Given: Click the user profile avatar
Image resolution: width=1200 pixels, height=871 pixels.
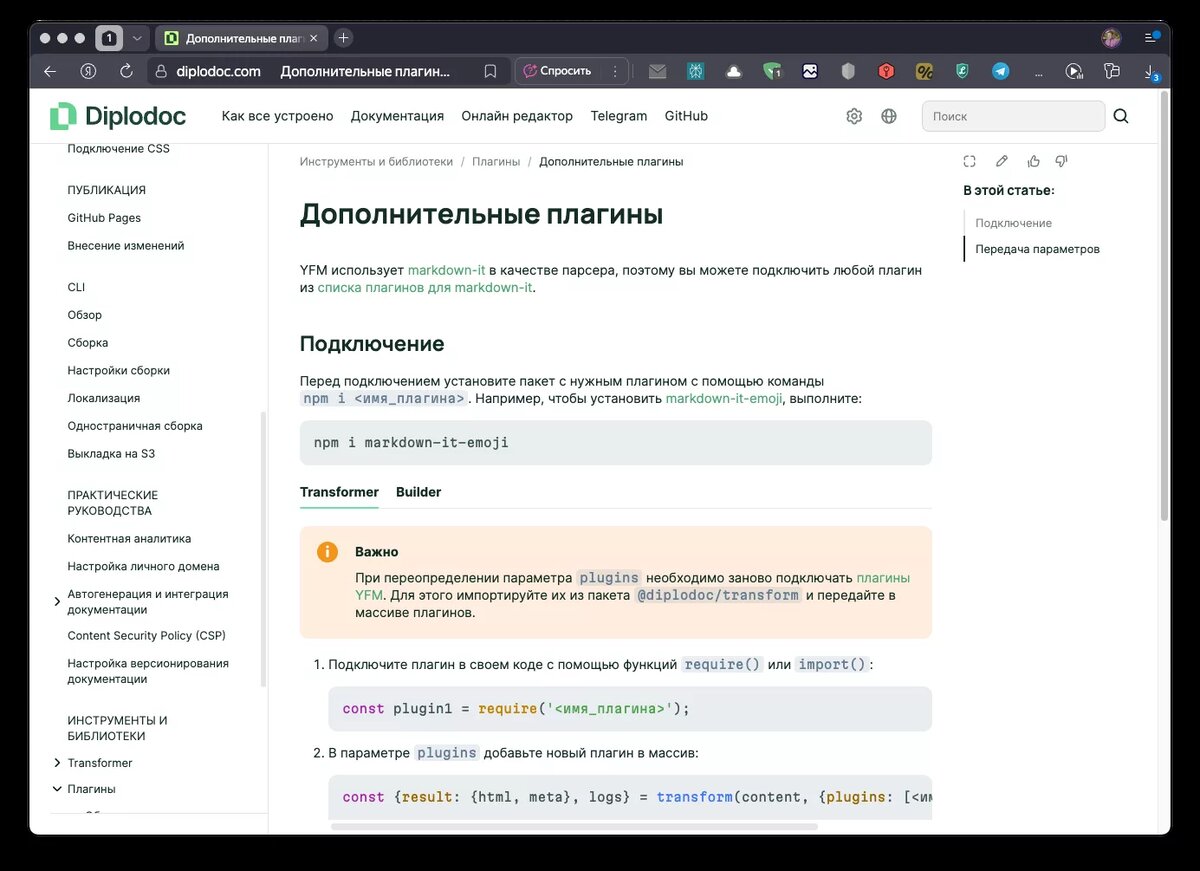Looking at the screenshot, I should pos(1111,38).
